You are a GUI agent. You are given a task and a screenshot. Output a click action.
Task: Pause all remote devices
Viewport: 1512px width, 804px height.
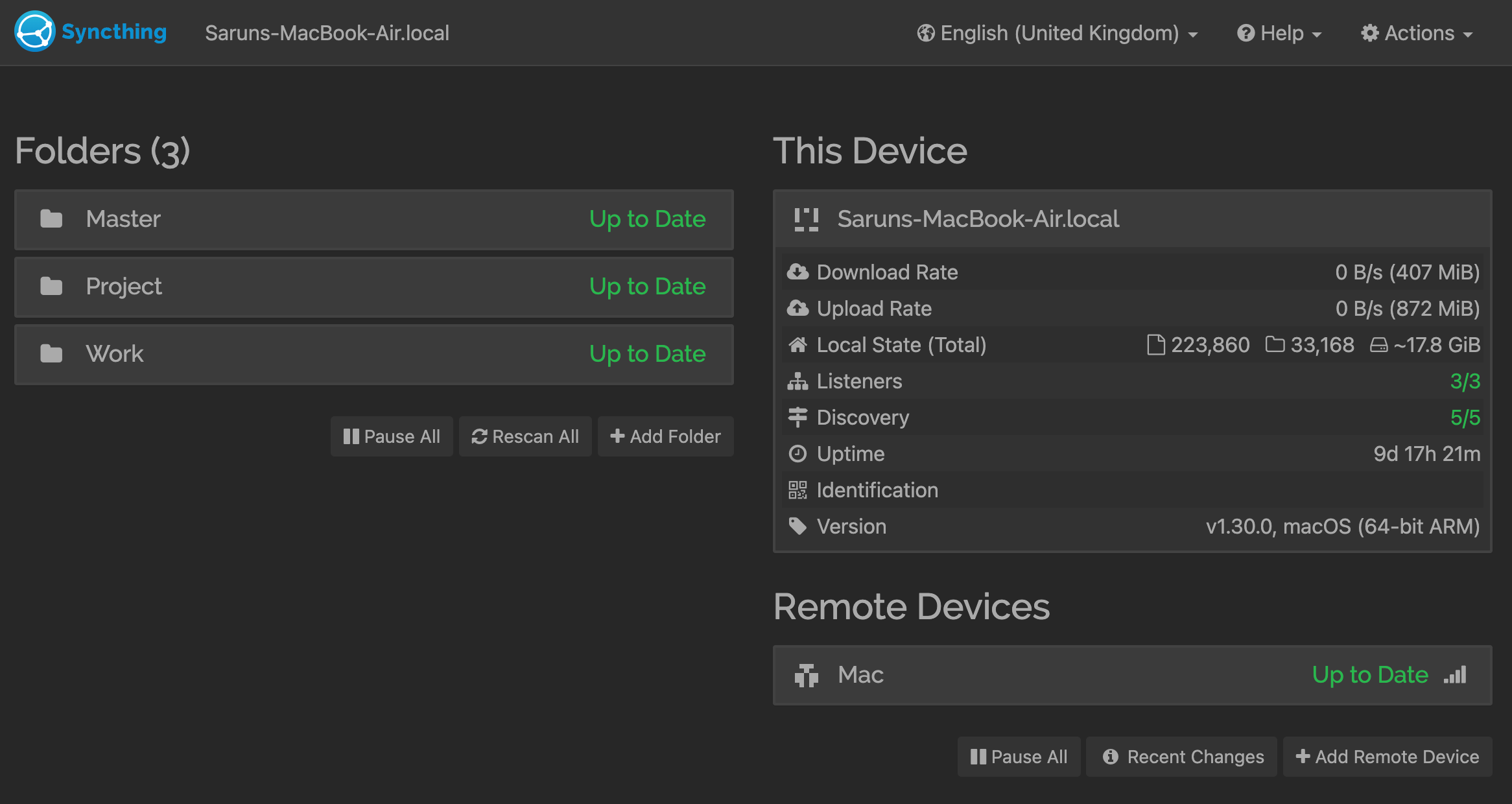[1019, 757]
